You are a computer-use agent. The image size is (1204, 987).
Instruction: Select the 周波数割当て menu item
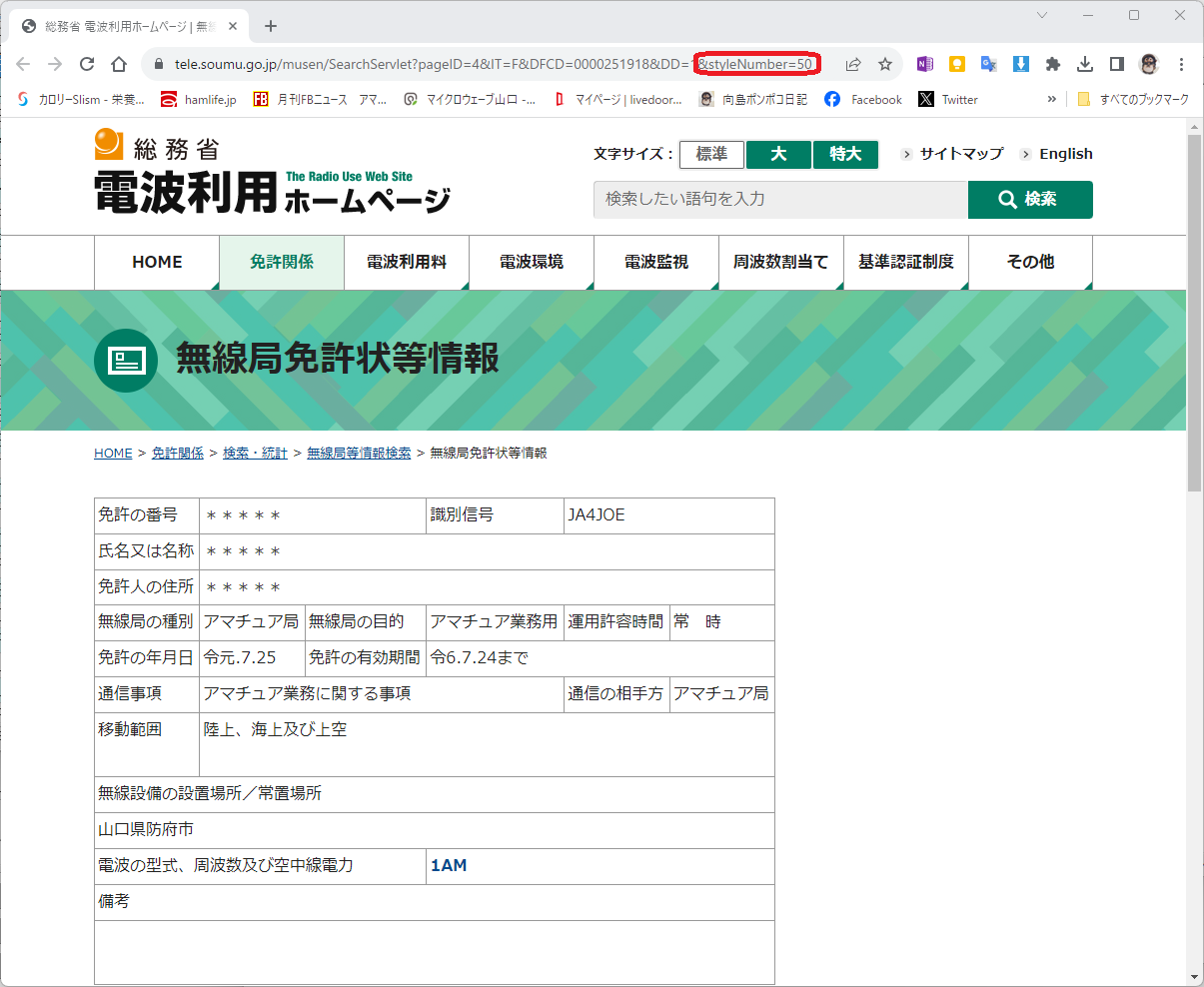coord(780,262)
